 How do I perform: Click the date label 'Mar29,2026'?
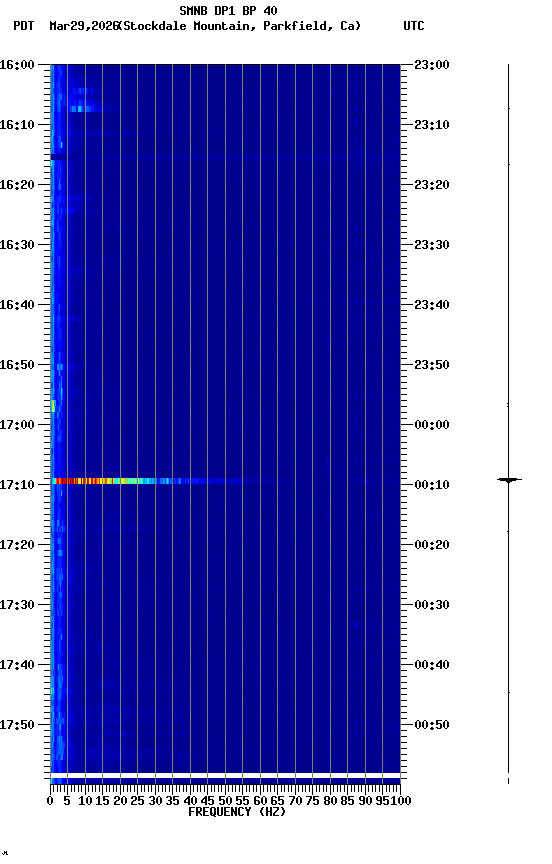(x=84, y=26)
